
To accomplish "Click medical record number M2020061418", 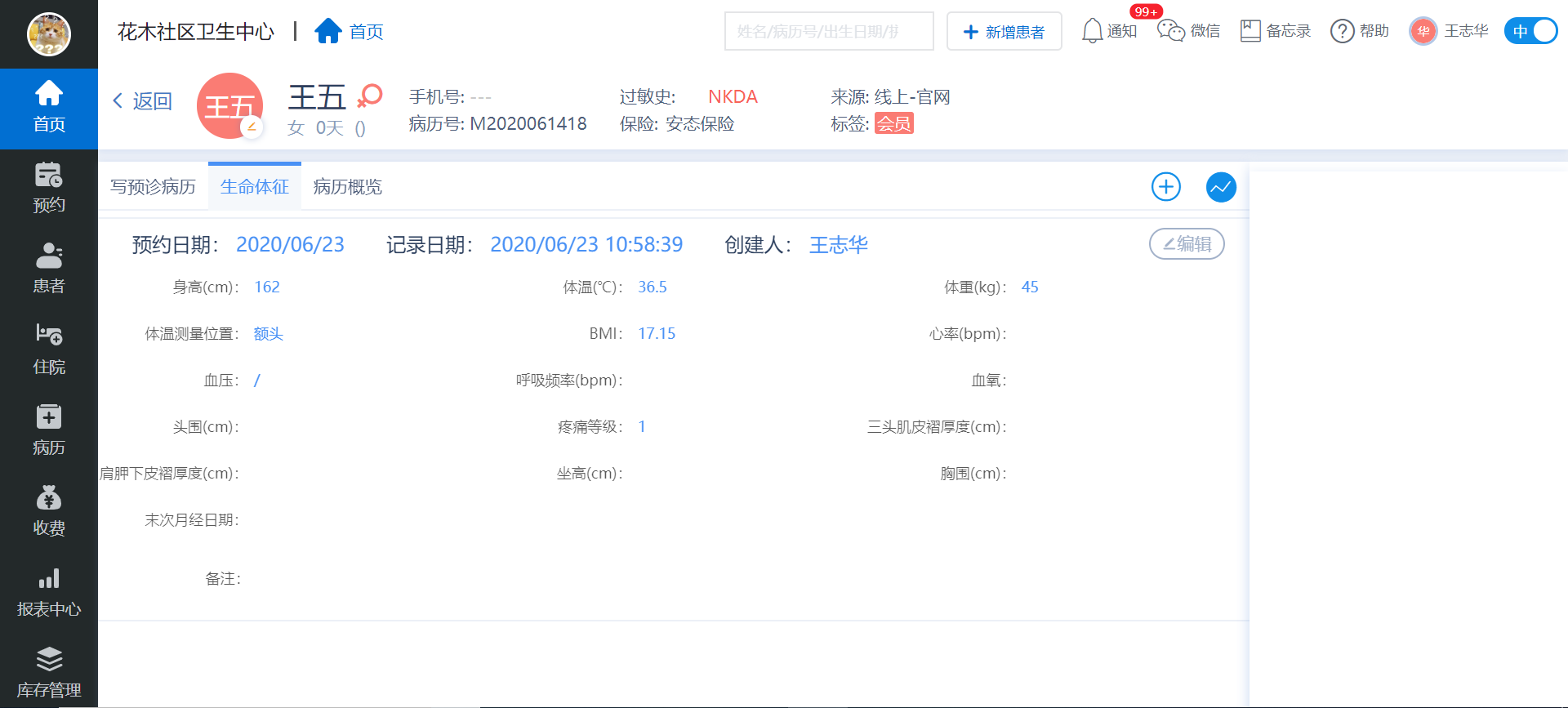I will click(x=528, y=123).
